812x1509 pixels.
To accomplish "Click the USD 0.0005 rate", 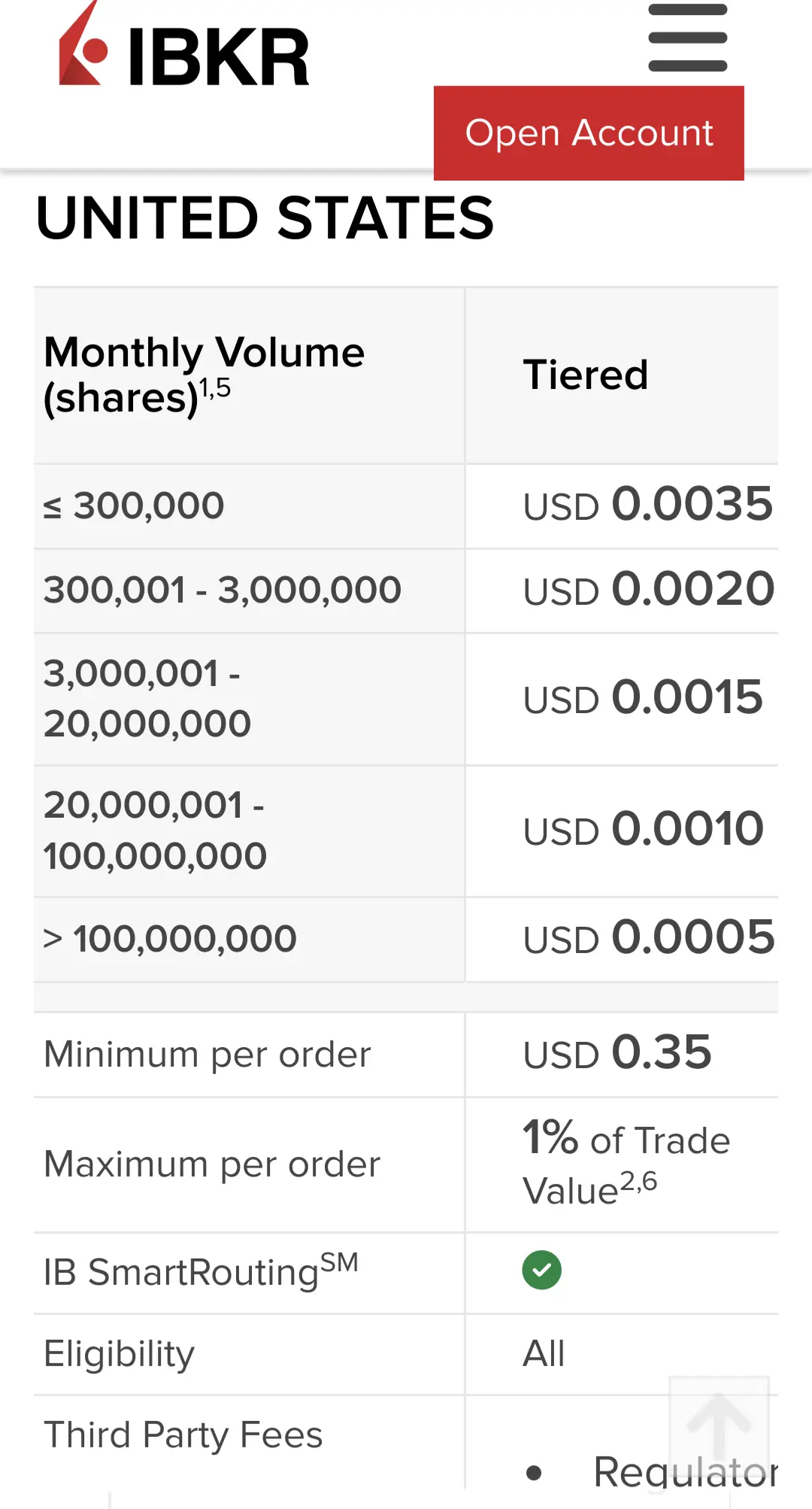I will click(648, 938).
